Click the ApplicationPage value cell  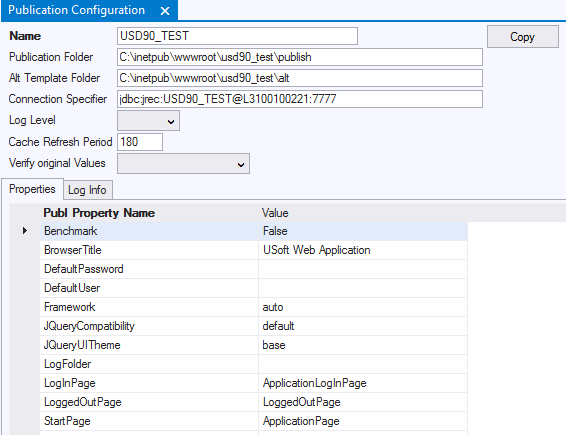(x=363, y=421)
